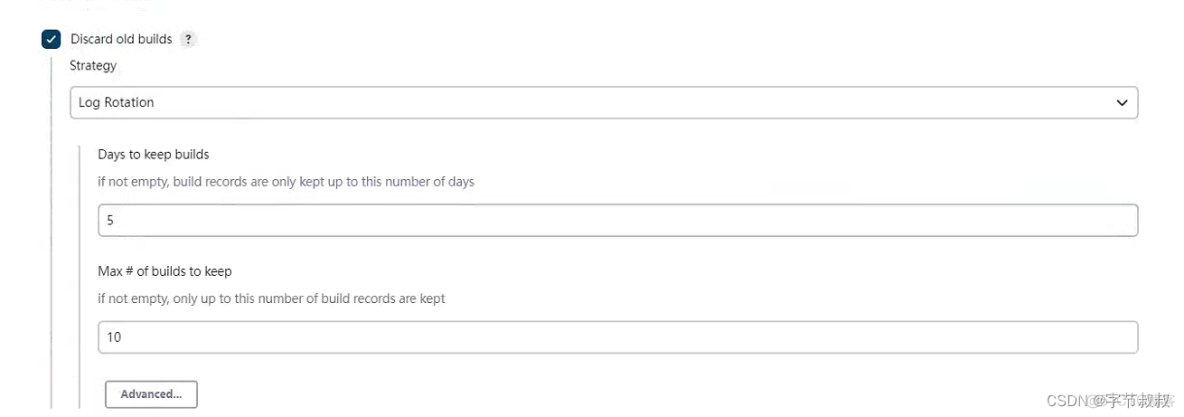This screenshot has width=1184, height=417.
Task: Focus the Days to keep builds field
Action: coord(617,220)
